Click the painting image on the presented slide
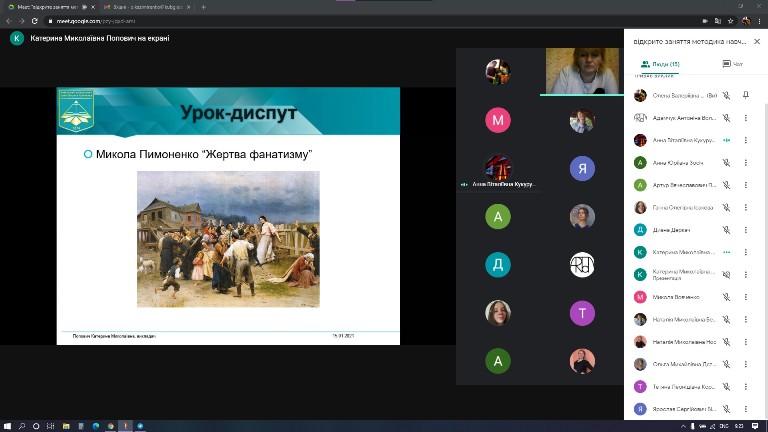Image resolution: width=768 pixels, height=432 pixels. [x=228, y=239]
